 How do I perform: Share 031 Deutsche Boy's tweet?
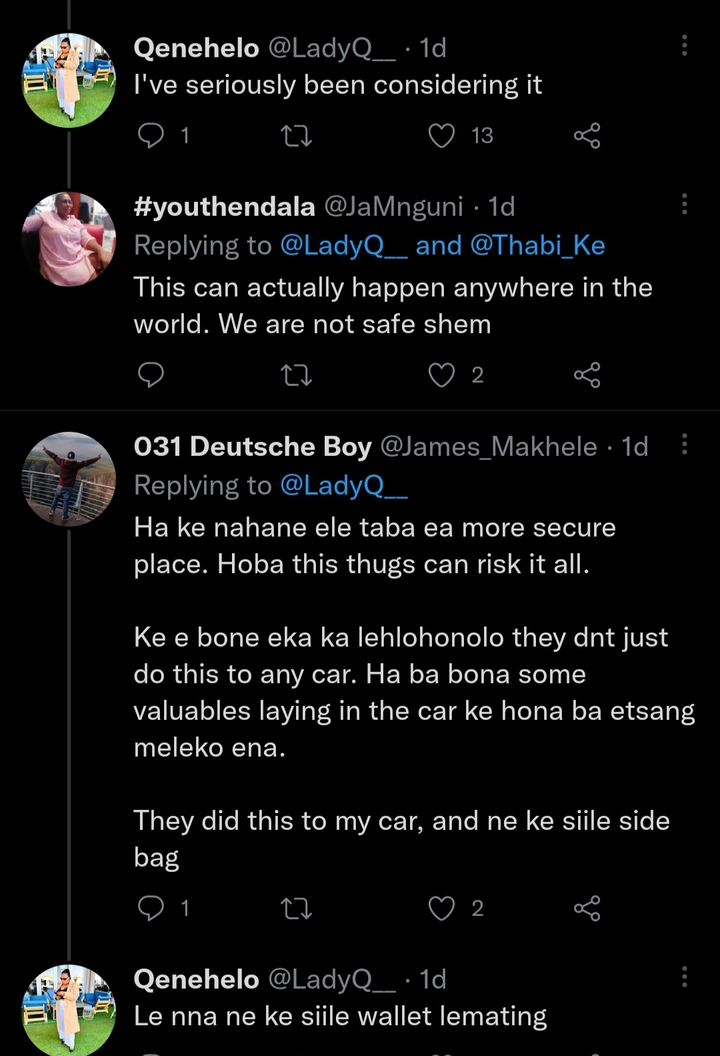(x=587, y=908)
